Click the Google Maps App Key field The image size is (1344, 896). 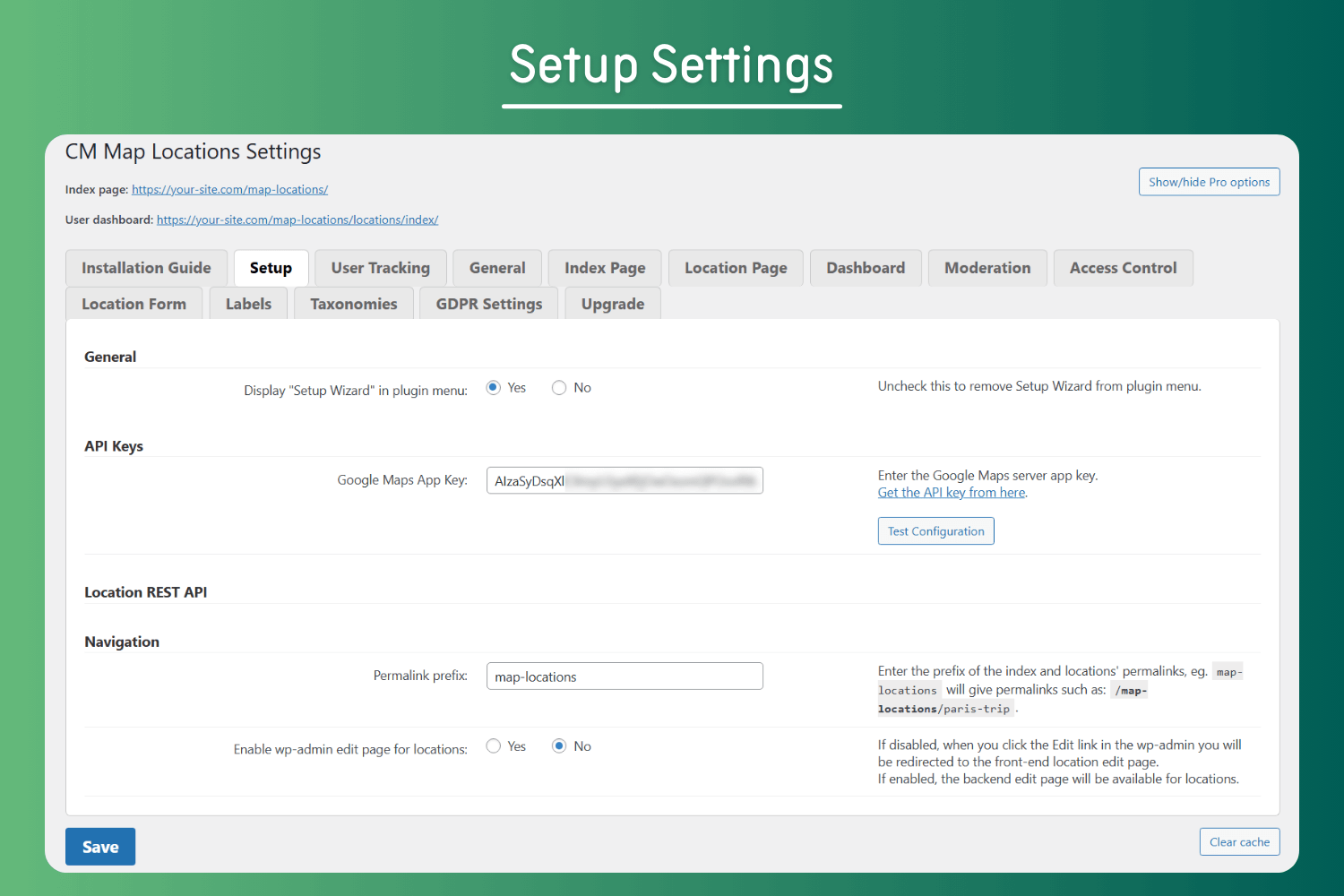tap(625, 480)
